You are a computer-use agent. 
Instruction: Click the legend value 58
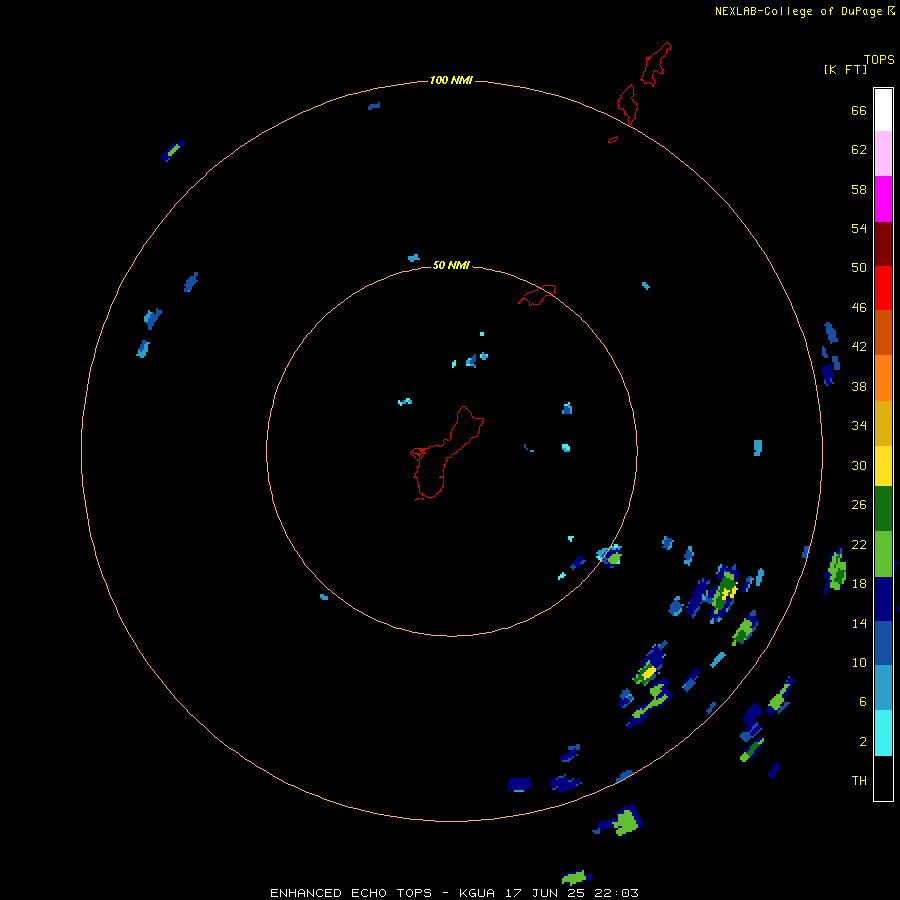pyautogui.click(x=859, y=189)
